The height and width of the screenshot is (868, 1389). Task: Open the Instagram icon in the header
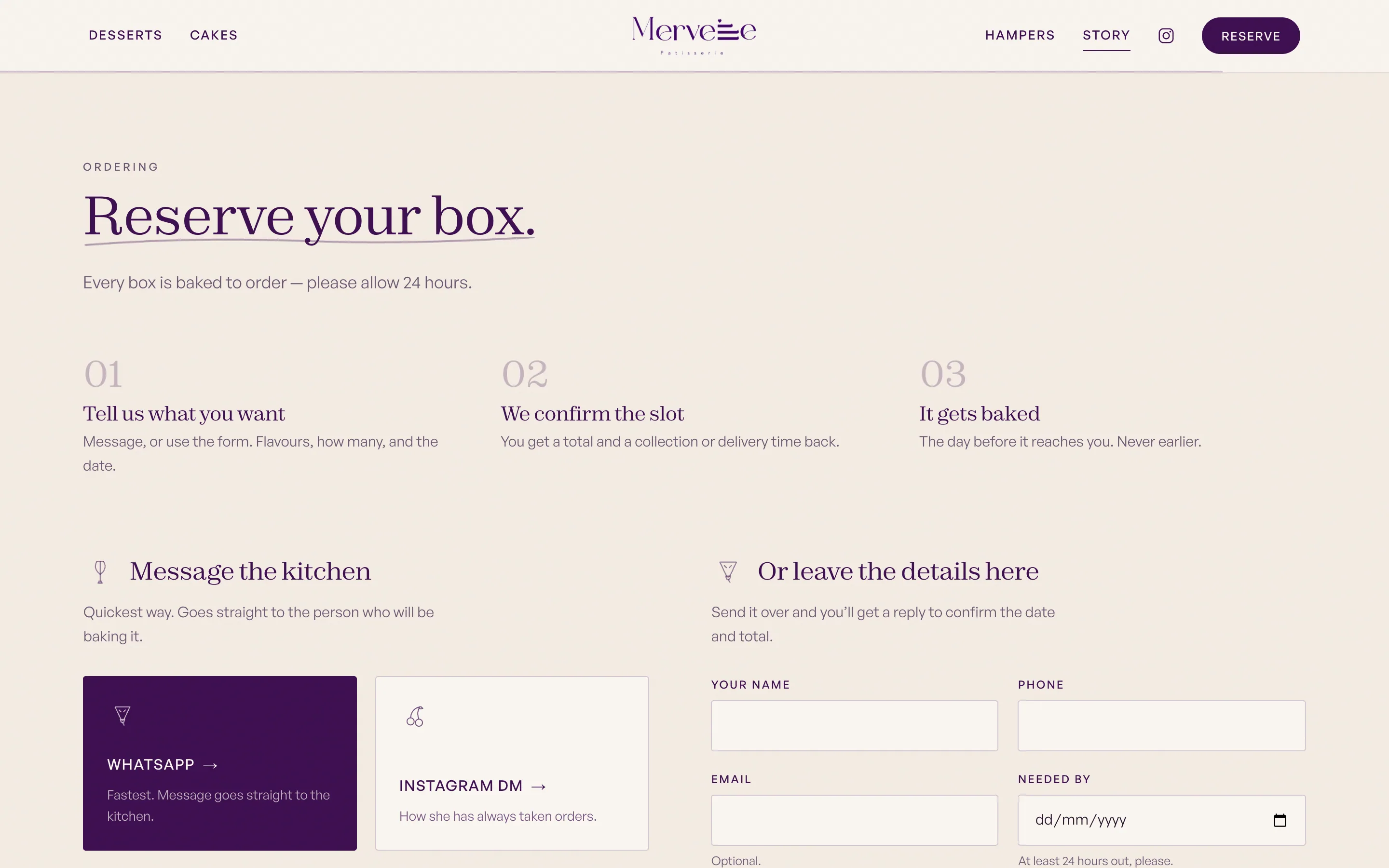click(x=1166, y=36)
